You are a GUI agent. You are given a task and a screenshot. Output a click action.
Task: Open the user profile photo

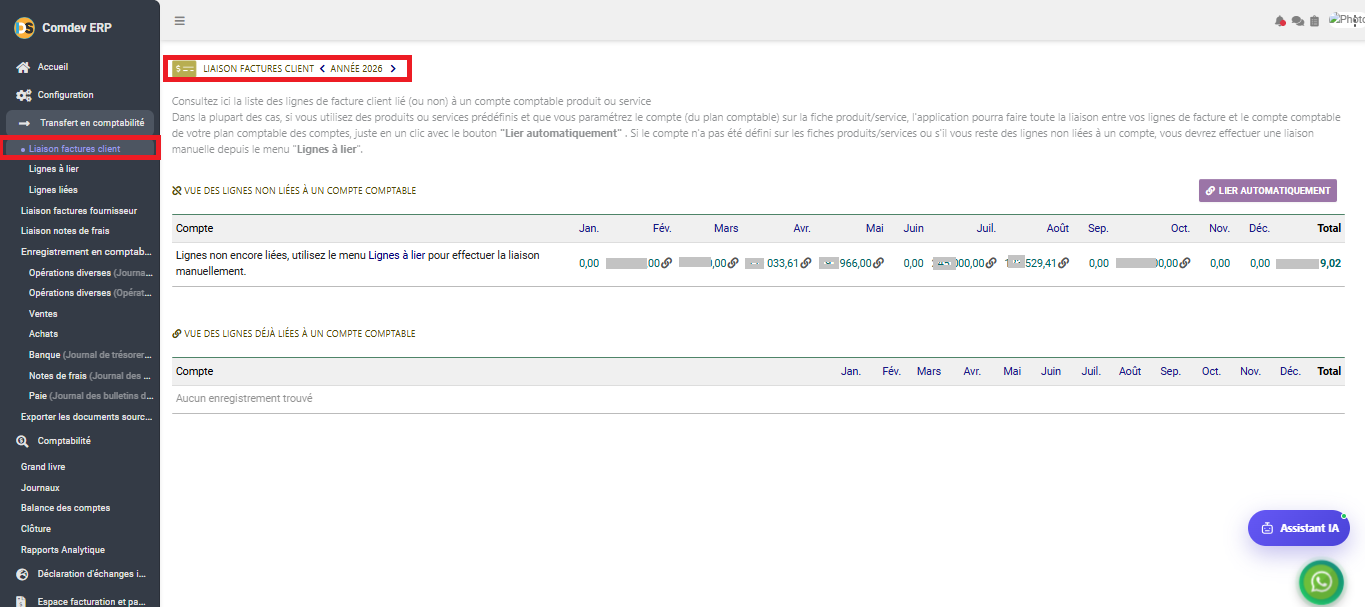[x=1346, y=20]
